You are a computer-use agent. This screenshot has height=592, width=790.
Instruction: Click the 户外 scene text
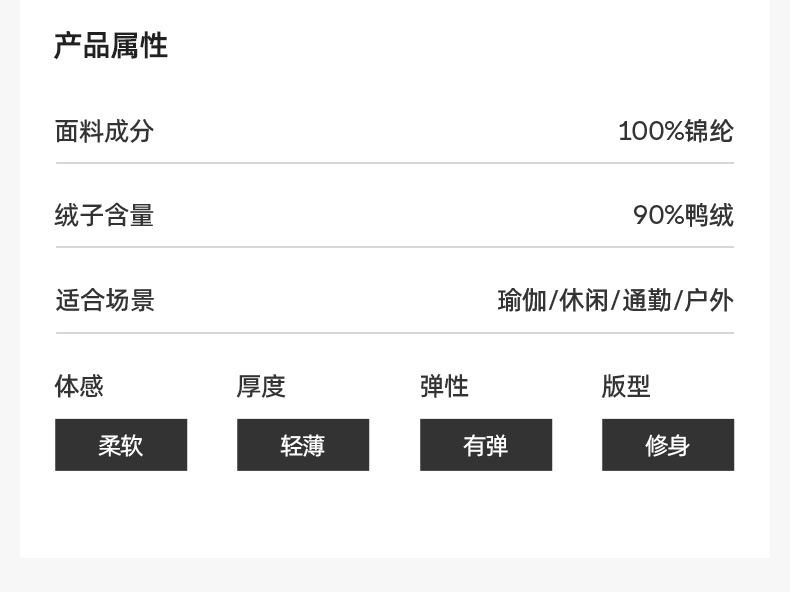tap(709, 300)
